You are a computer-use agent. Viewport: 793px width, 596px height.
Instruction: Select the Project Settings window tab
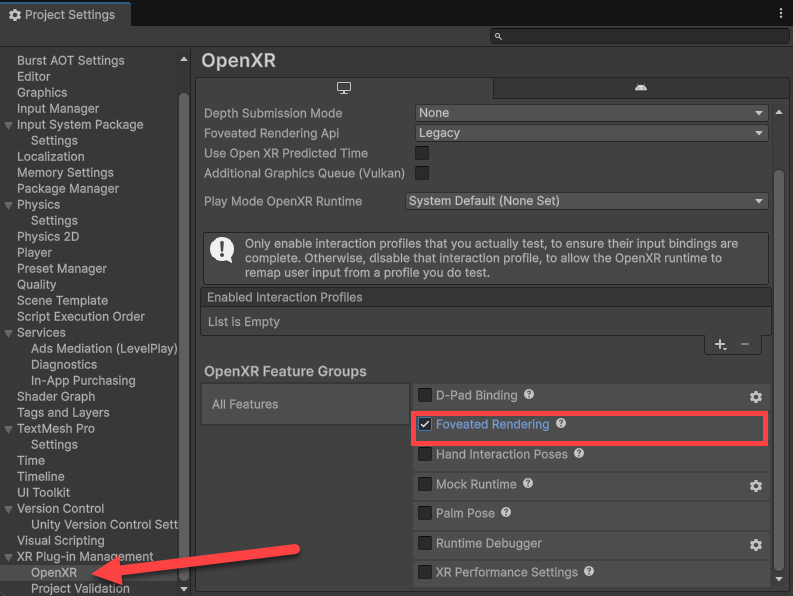pyautogui.click(x=65, y=15)
